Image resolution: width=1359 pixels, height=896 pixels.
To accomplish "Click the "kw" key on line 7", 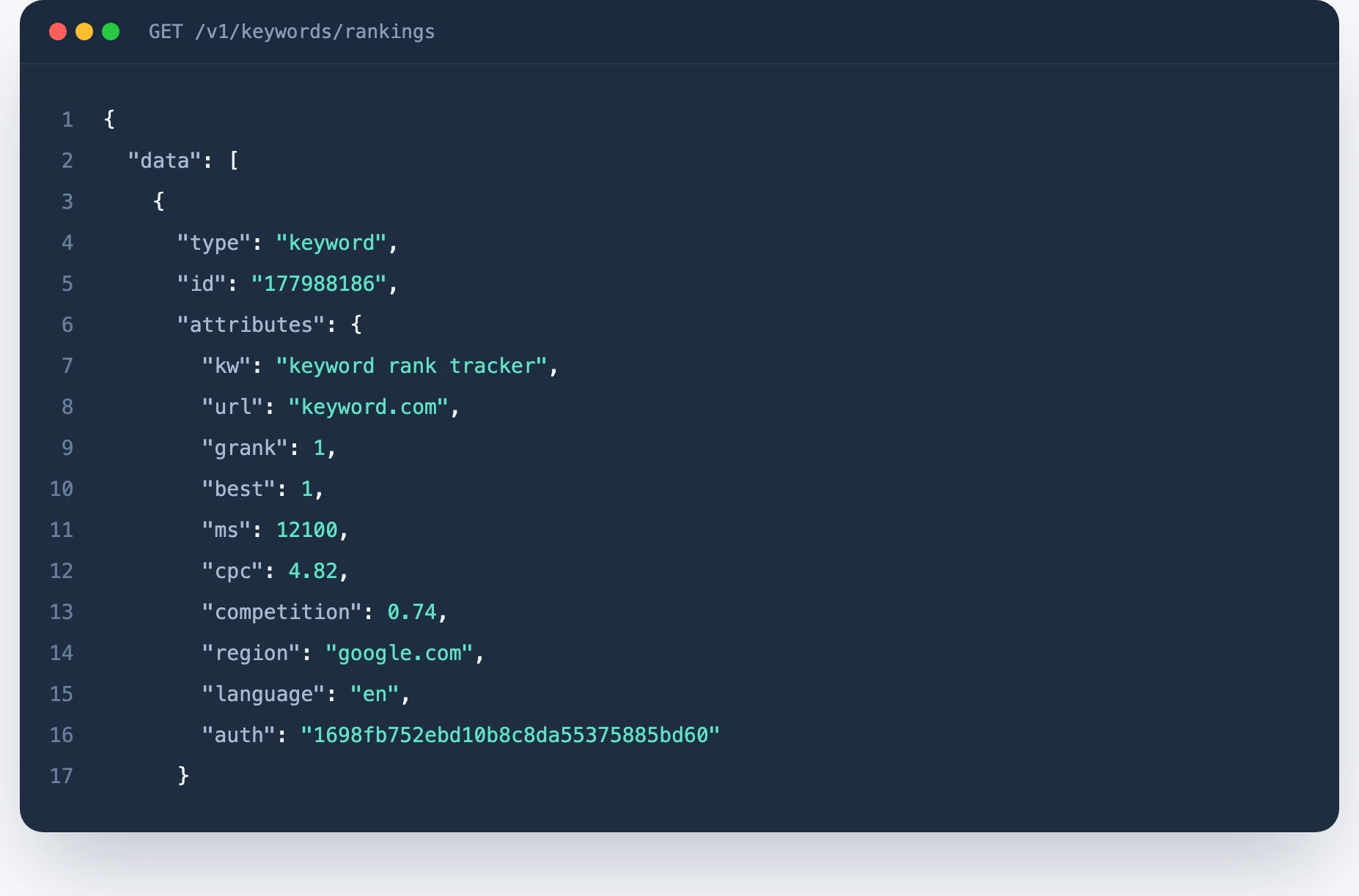I will click(226, 366).
